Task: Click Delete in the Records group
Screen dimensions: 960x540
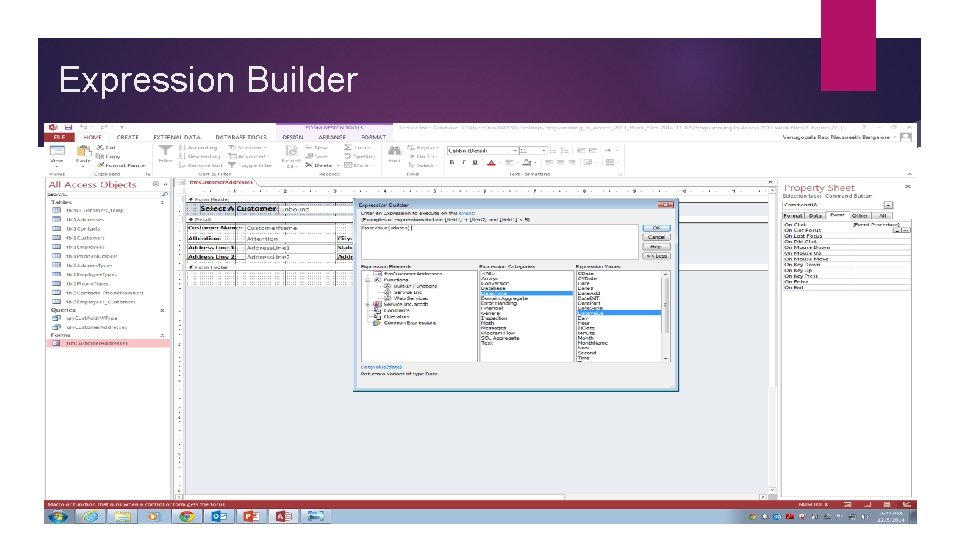Action: pos(320,165)
